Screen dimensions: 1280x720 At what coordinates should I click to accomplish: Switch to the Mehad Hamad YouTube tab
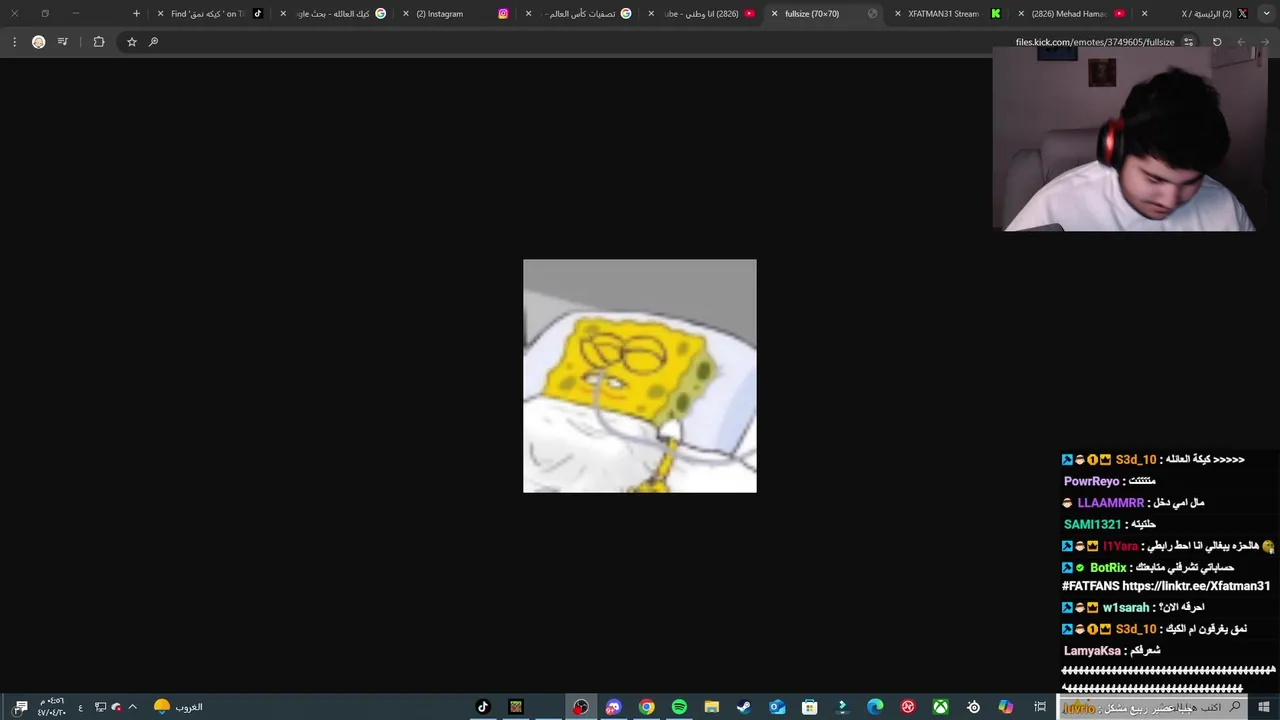(x=1071, y=14)
